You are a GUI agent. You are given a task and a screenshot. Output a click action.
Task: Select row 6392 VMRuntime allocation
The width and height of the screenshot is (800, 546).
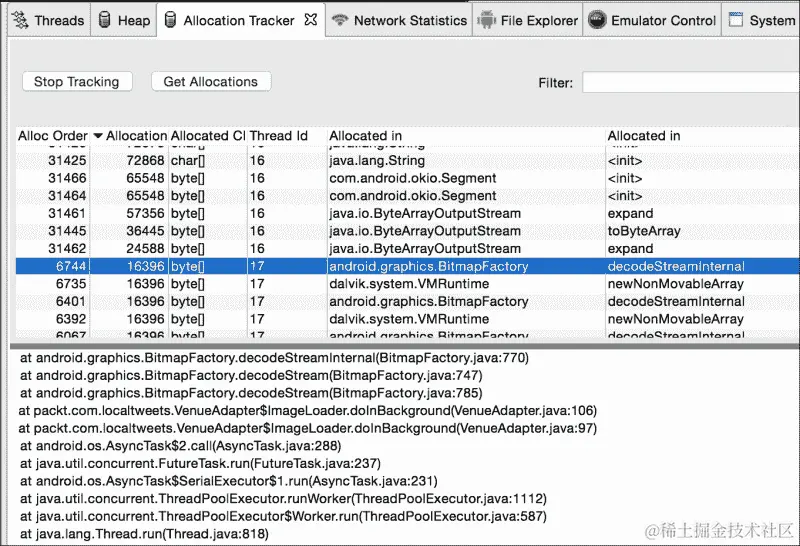[x=408, y=319]
